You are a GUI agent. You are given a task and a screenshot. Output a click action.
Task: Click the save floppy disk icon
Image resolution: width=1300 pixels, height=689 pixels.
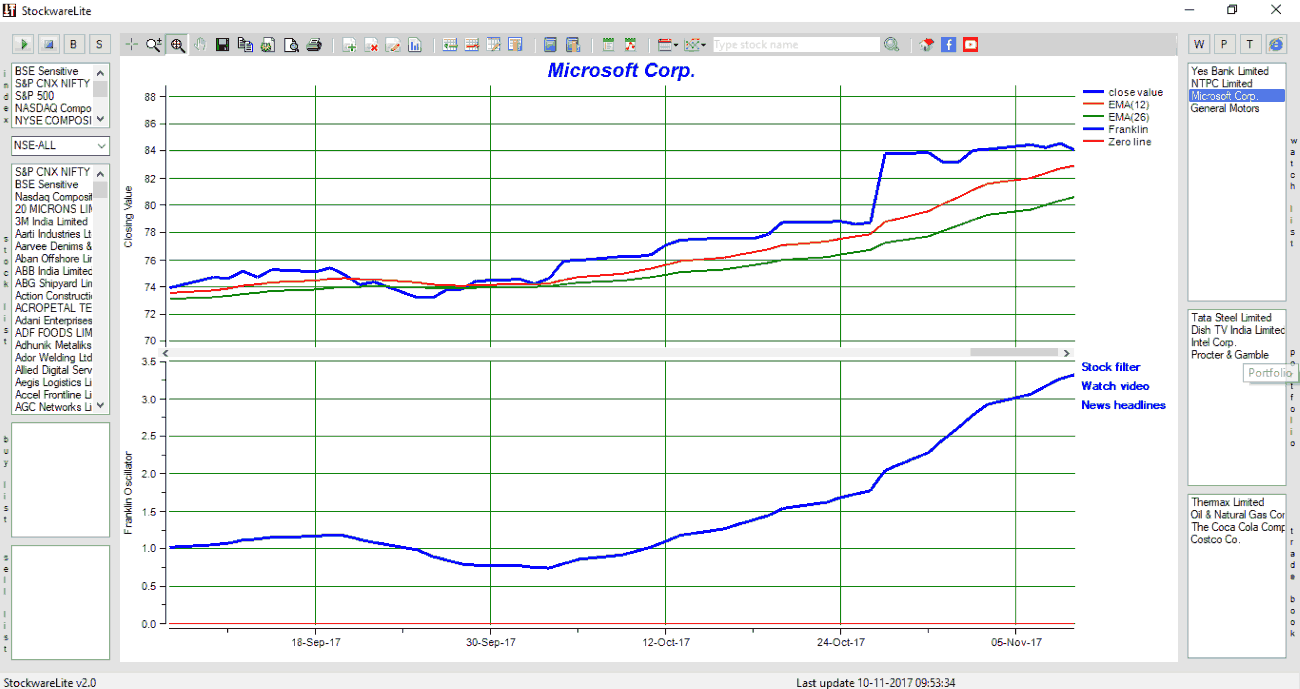222,44
